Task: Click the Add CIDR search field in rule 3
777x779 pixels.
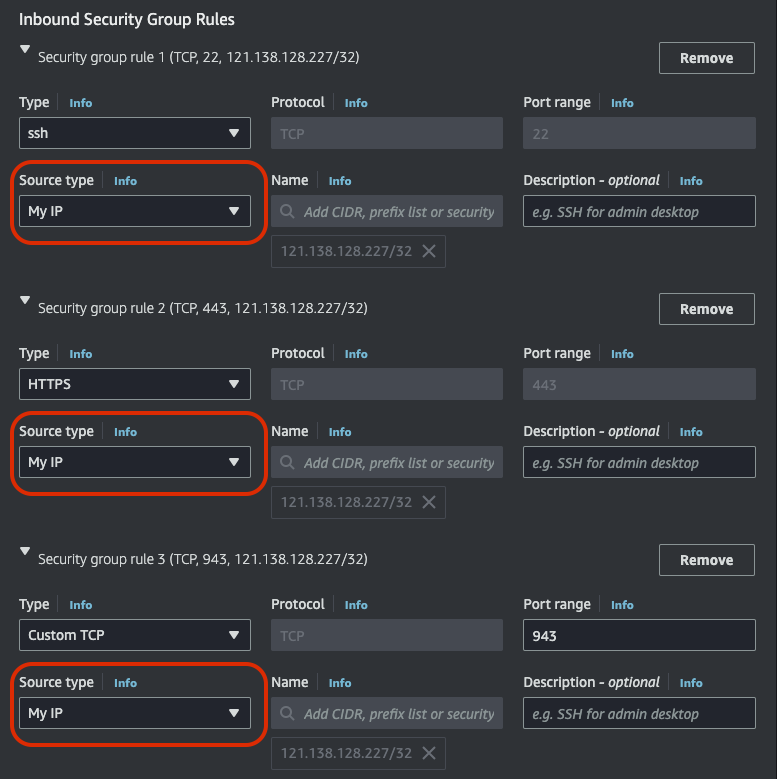Action: (387, 713)
